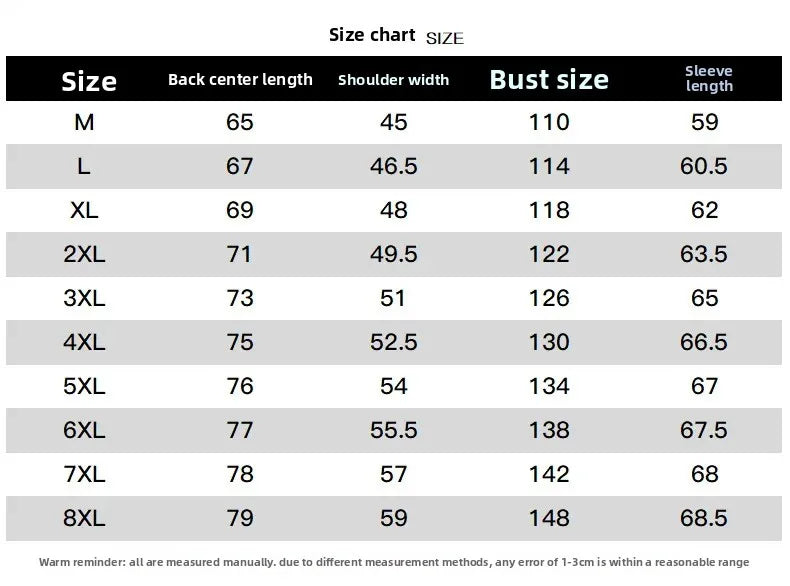Click the 2XL size row label

(84, 254)
